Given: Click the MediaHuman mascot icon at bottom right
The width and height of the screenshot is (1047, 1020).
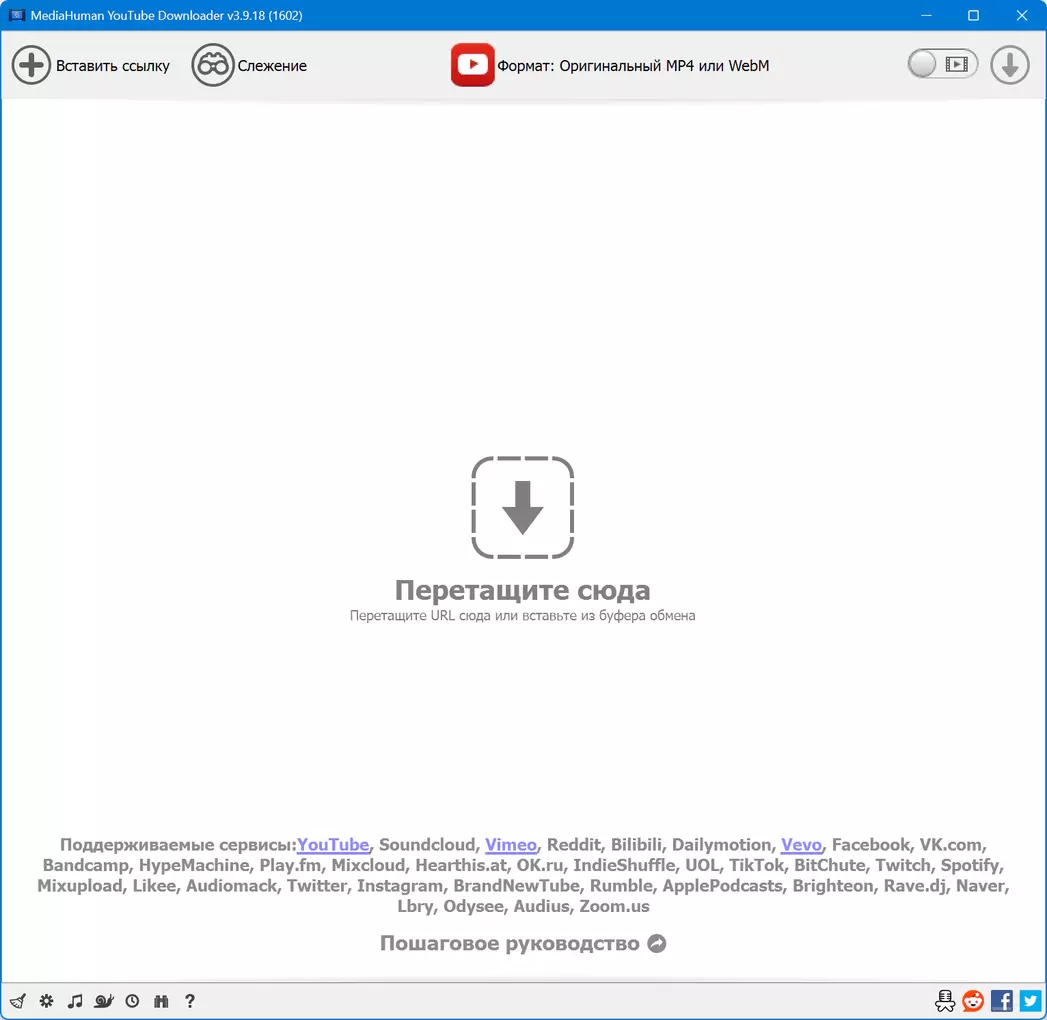Looking at the screenshot, I should click(945, 1001).
